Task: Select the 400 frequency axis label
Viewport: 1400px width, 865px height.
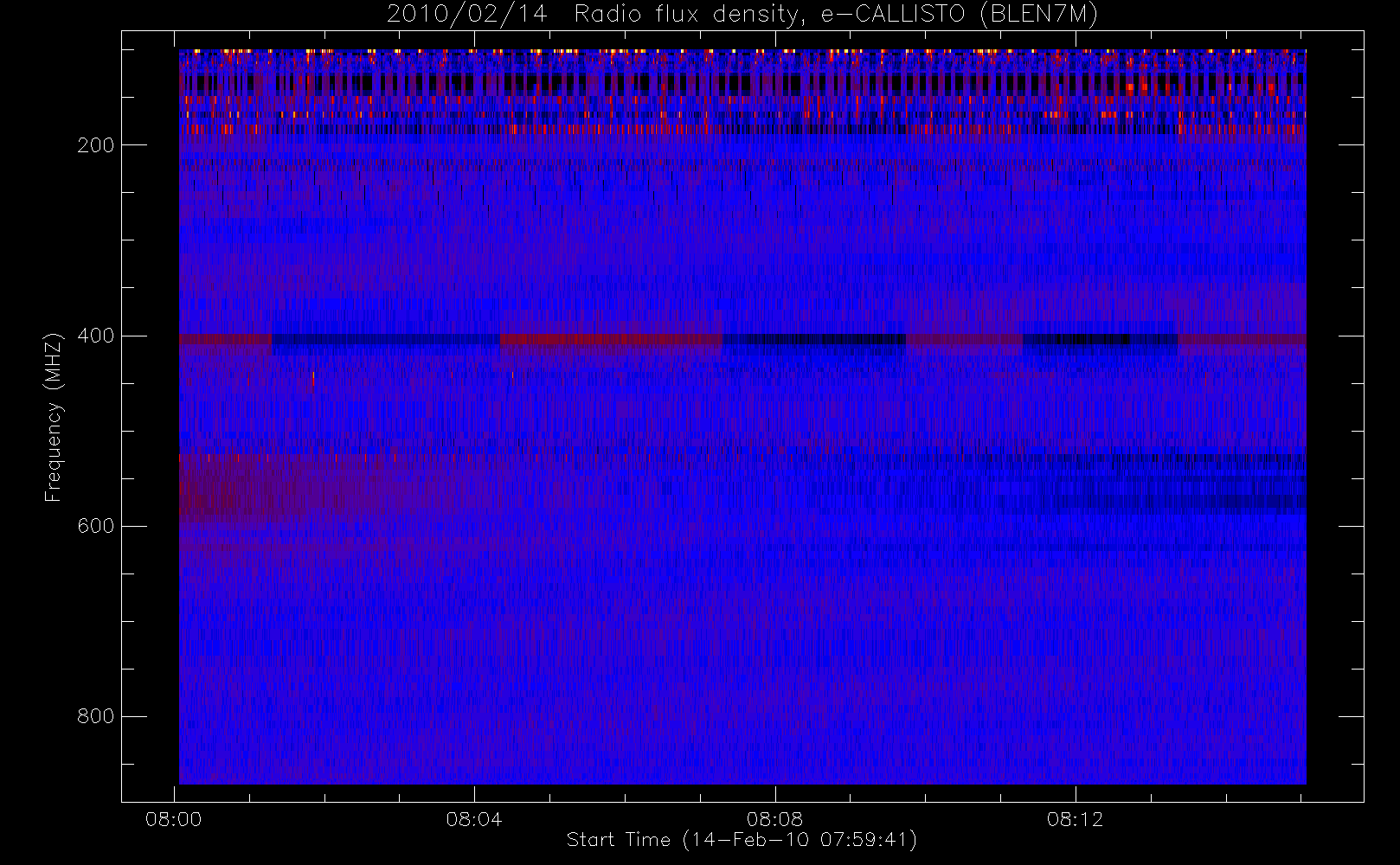Action: (x=96, y=336)
